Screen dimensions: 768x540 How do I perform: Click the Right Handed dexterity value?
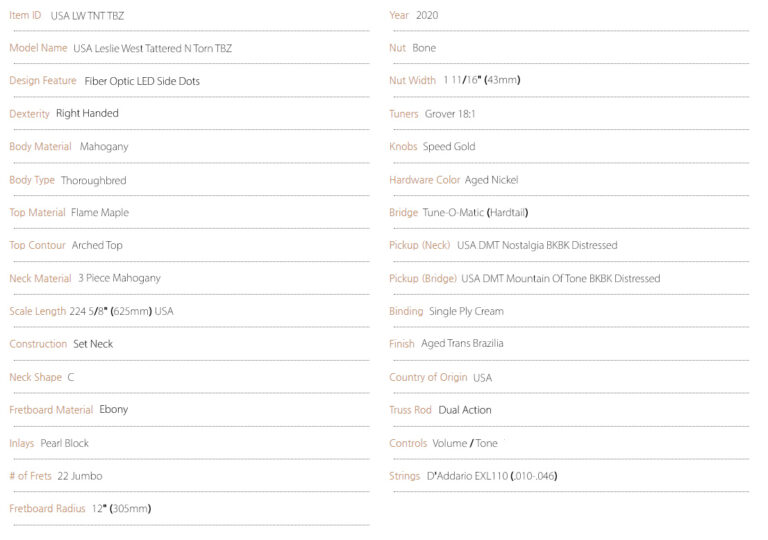pos(87,113)
